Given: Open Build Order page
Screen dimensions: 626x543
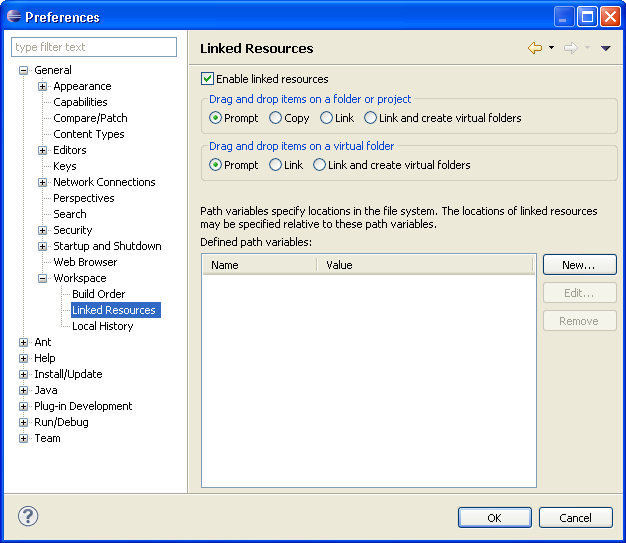Looking at the screenshot, I should (x=99, y=294).
